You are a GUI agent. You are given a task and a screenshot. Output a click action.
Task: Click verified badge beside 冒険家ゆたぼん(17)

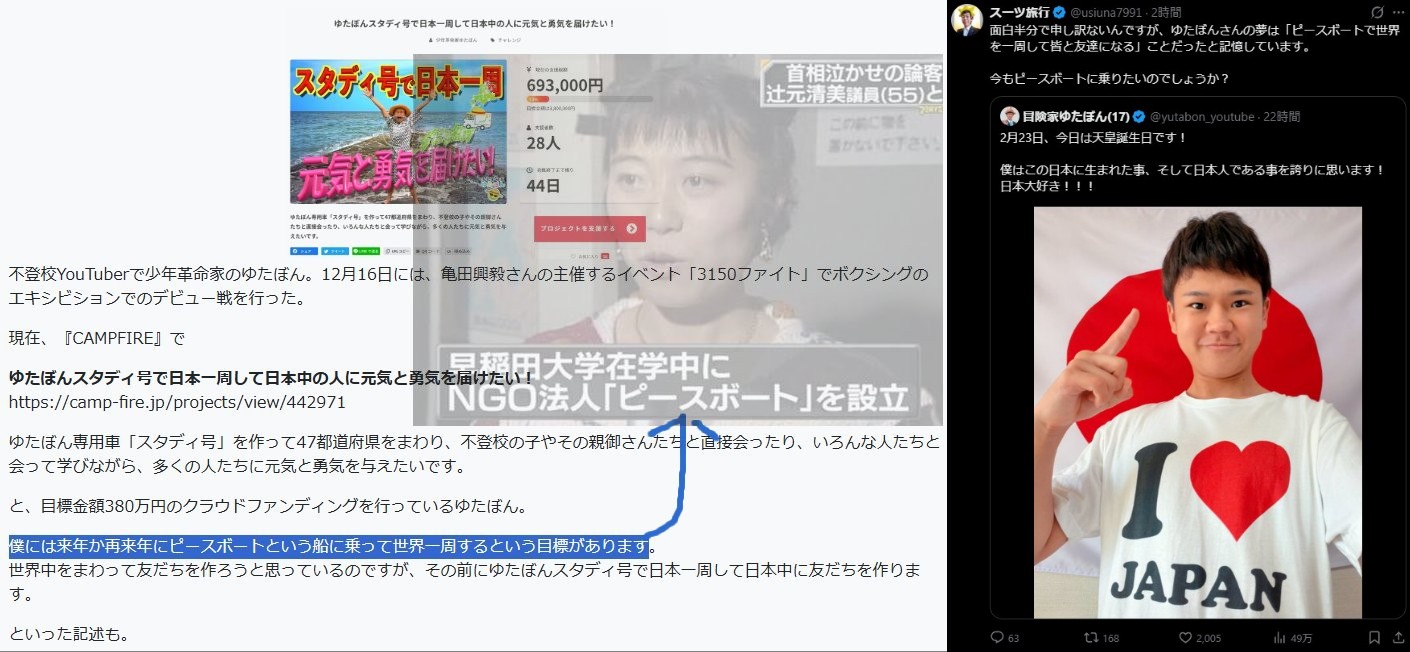click(1139, 116)
